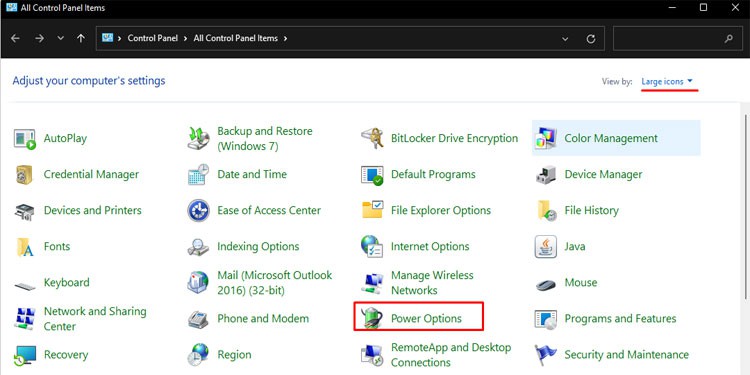Click the Phone and Modem text
Image resolution: width=750 pixels, height=375 pixels.
point(263,319)
